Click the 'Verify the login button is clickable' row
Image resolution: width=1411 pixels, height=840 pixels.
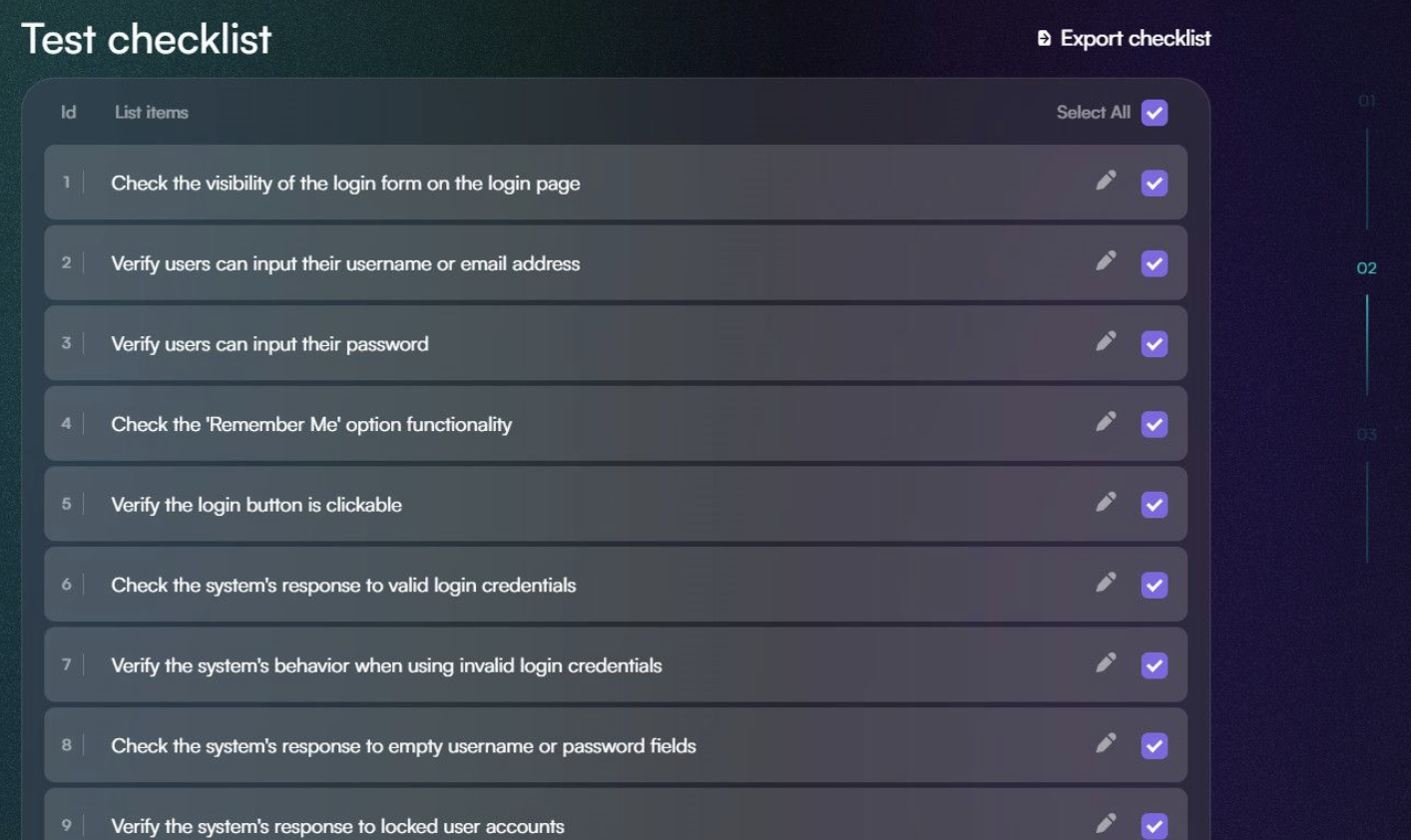click(256, 505)
